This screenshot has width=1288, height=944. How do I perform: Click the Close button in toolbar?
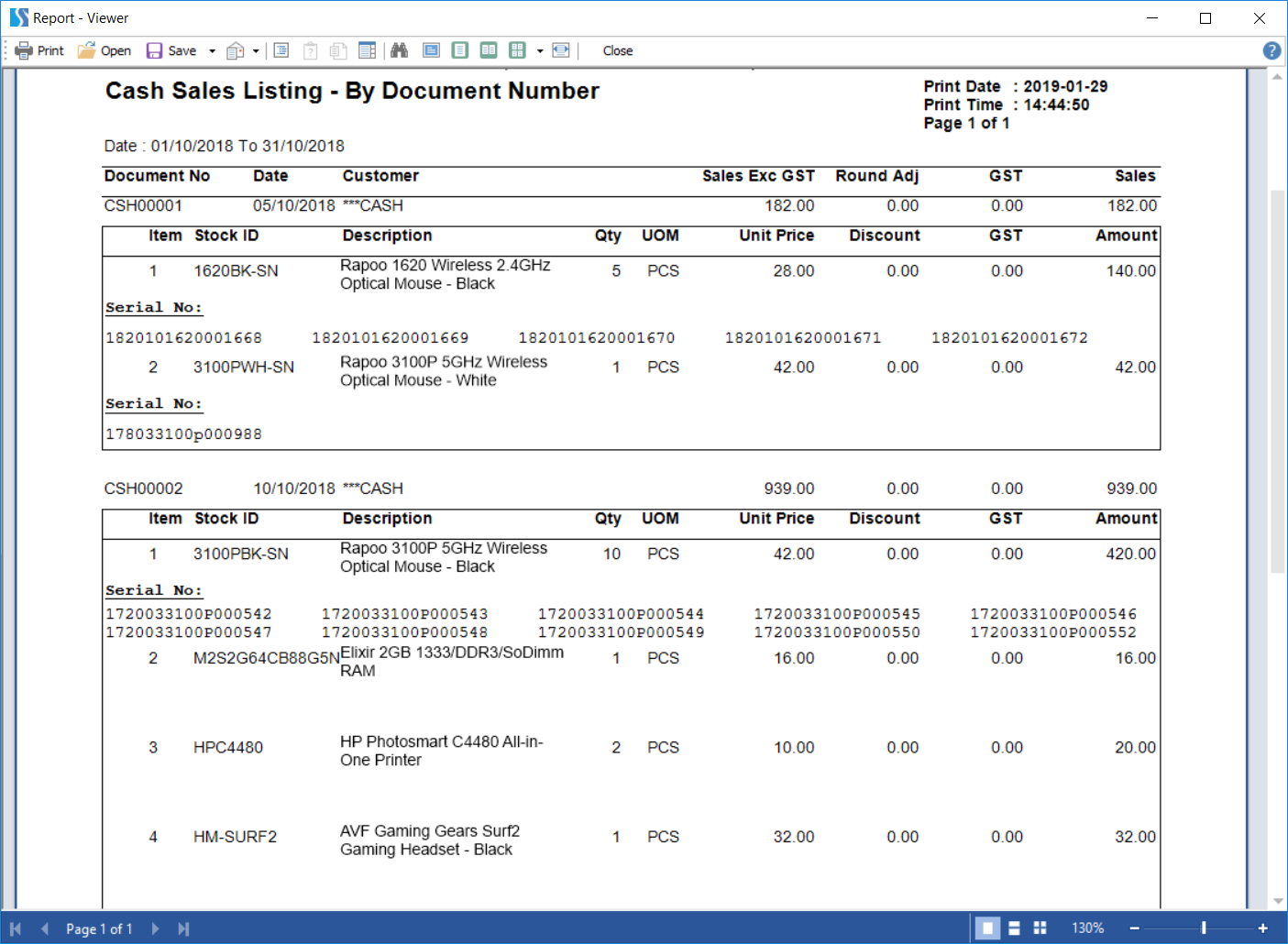pyautogui.click(x=618, y=50)
